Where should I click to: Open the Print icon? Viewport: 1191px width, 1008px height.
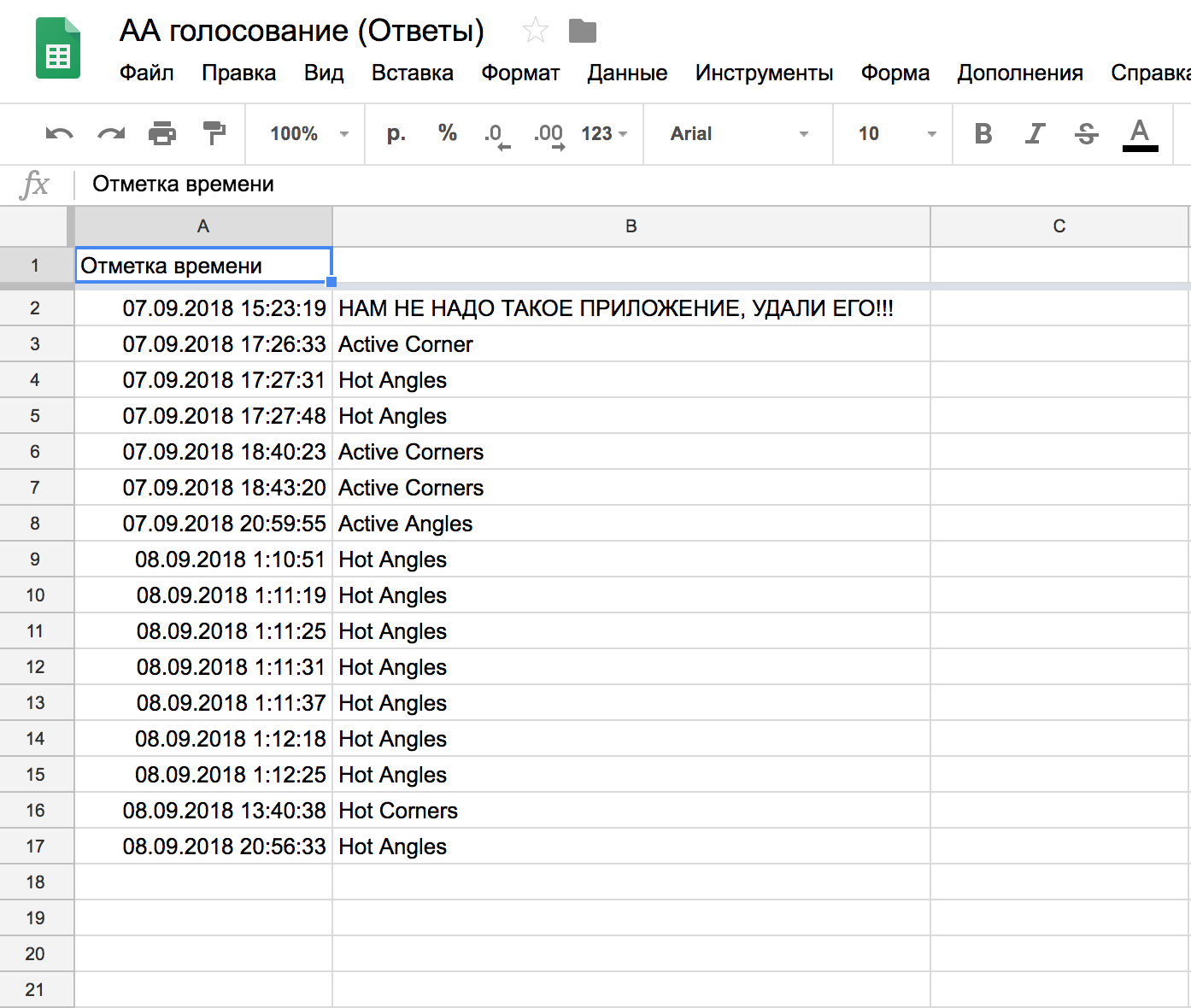pyautogui.click(x=162, y=134)
